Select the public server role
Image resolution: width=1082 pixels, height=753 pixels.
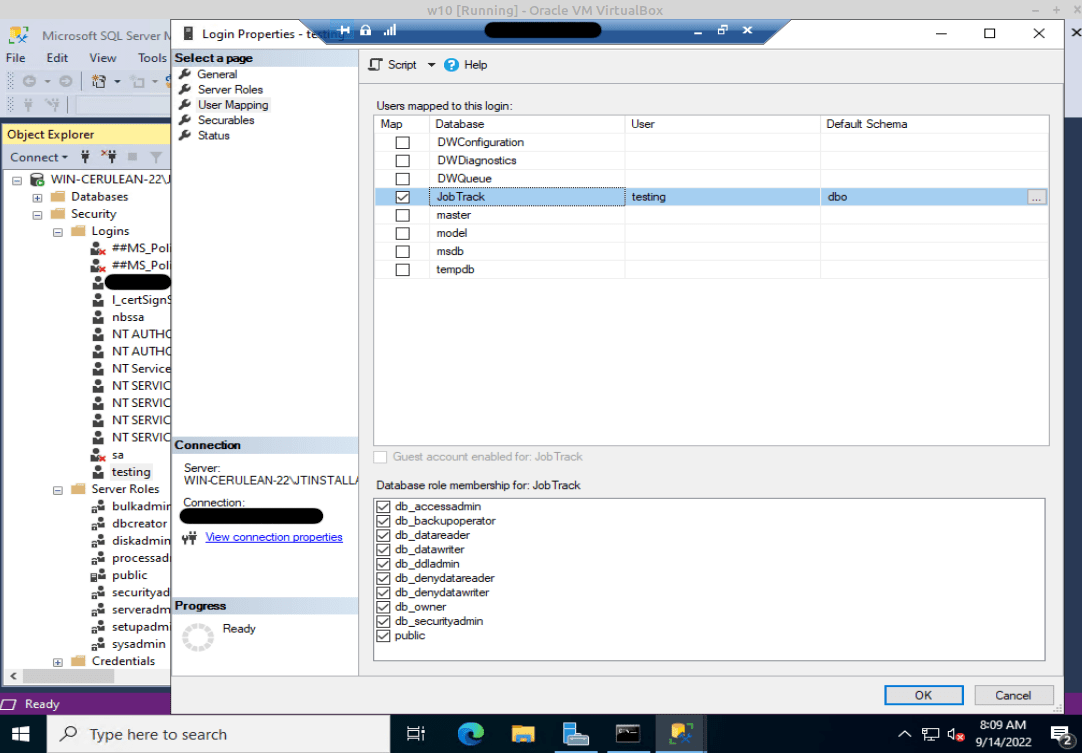(x=129, y=575)
